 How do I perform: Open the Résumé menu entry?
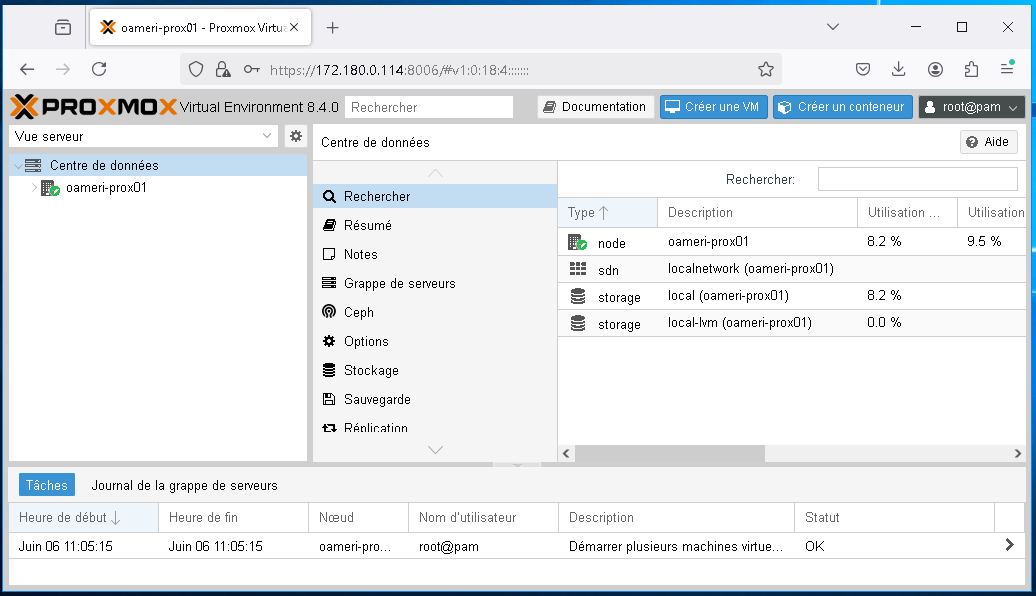tap(435, 225)
